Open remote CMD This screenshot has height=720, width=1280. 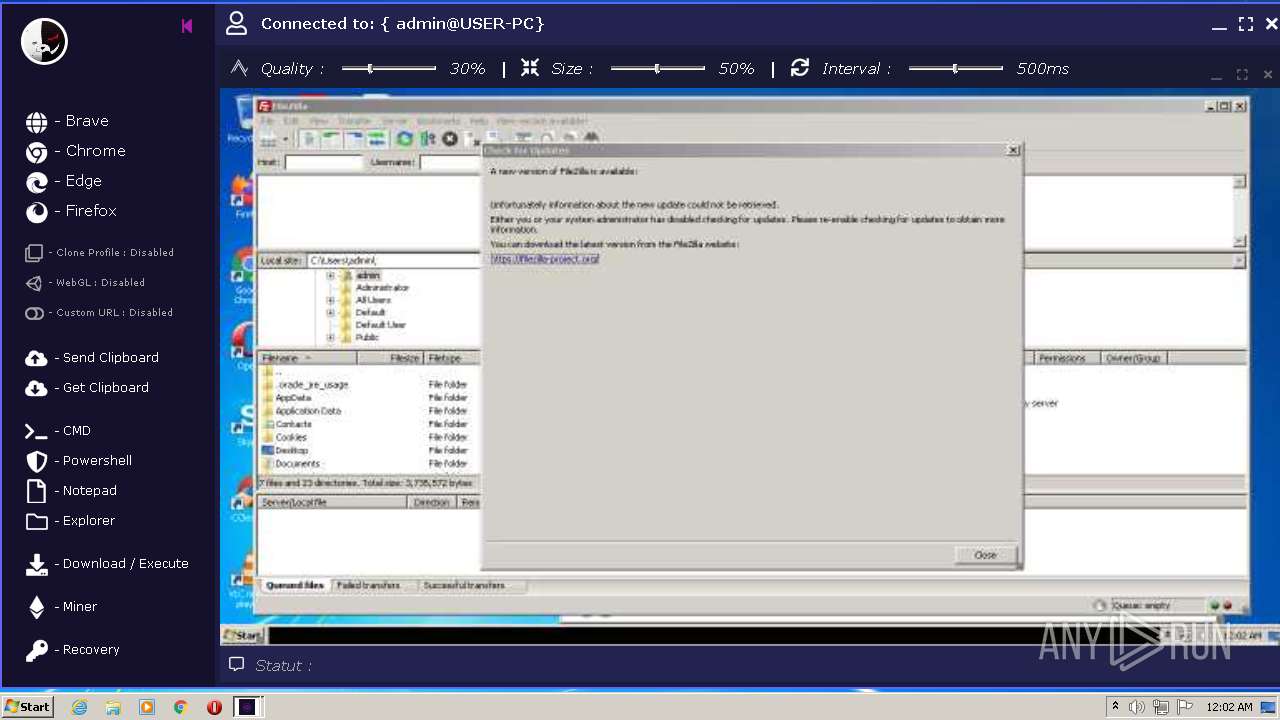58,431
